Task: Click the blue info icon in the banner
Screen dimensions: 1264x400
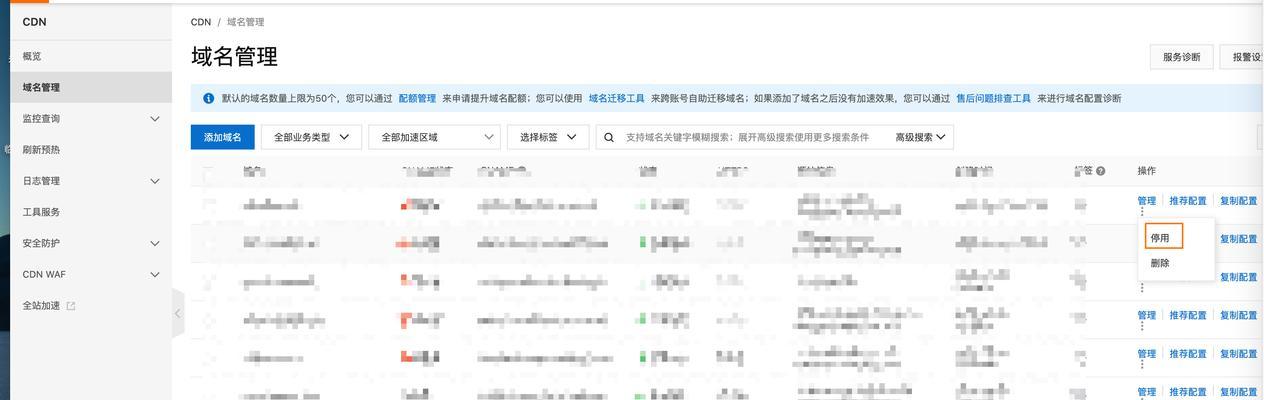Action: 209,98
